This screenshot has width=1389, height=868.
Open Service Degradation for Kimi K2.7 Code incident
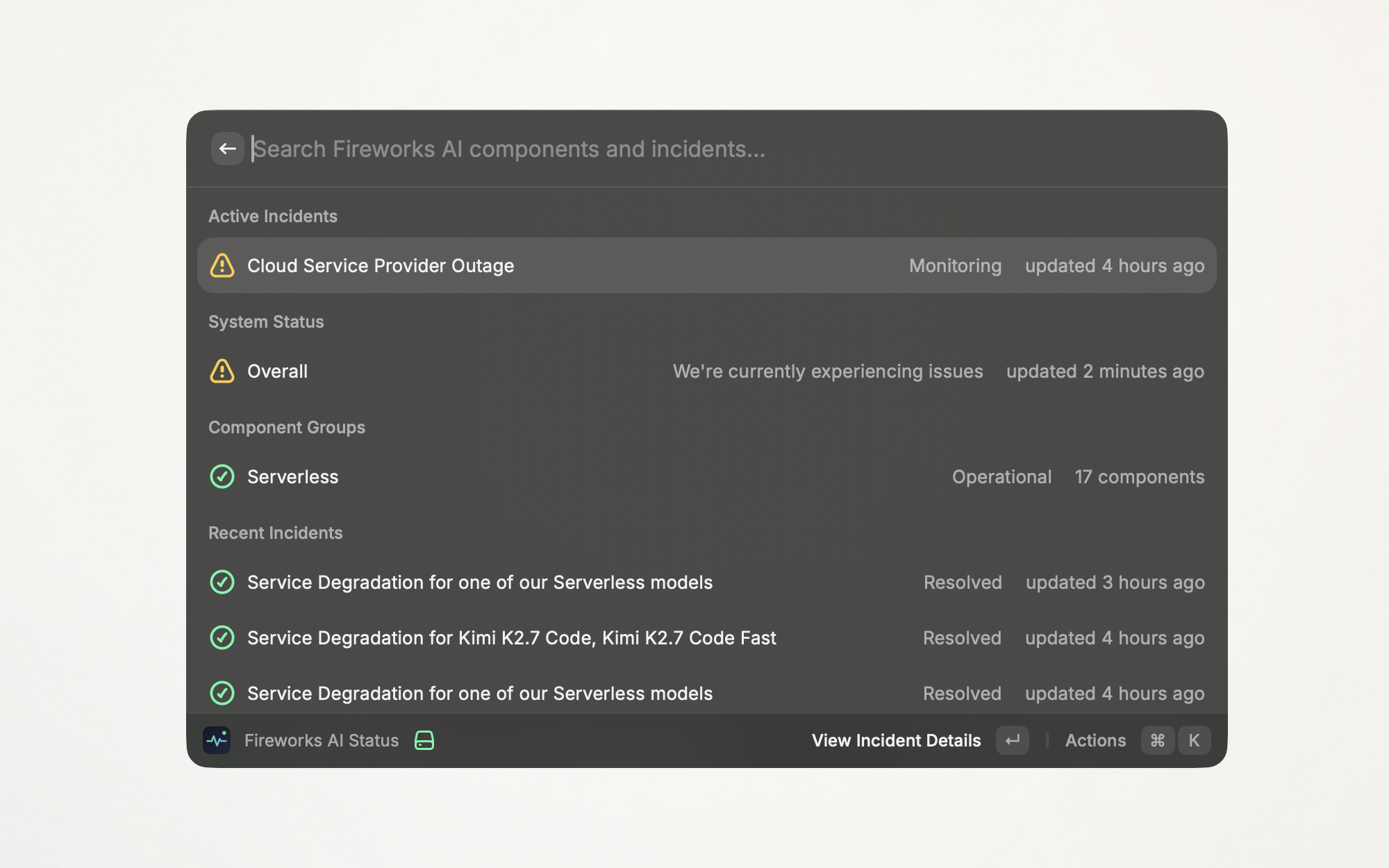(x=707, y=637)
